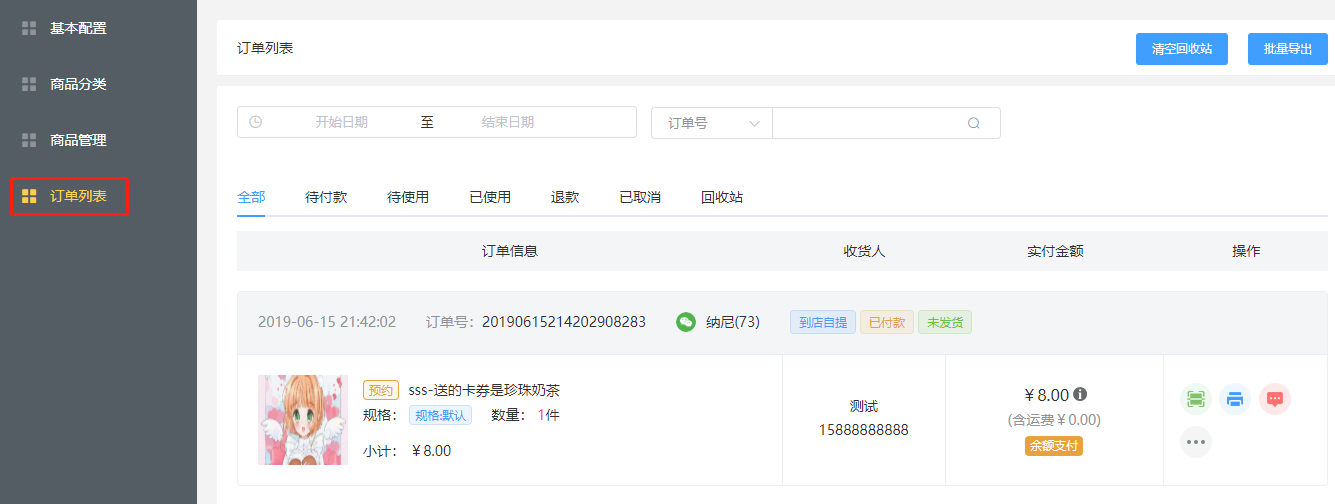Screen dimensions: 1335x504
Task: Click the info icon beside ¥8.00
Action: pyautogui.click(x=1080, y=394)
